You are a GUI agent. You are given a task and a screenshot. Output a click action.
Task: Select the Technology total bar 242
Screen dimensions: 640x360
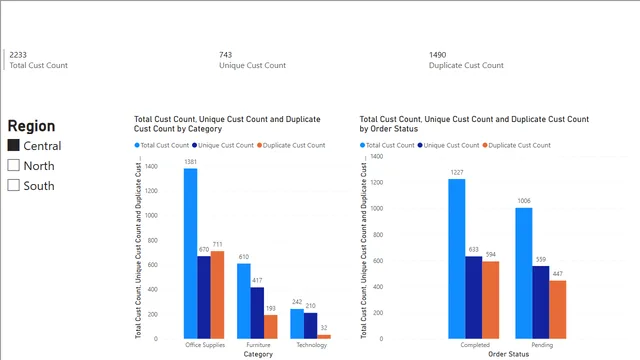(x=297, y=324)
